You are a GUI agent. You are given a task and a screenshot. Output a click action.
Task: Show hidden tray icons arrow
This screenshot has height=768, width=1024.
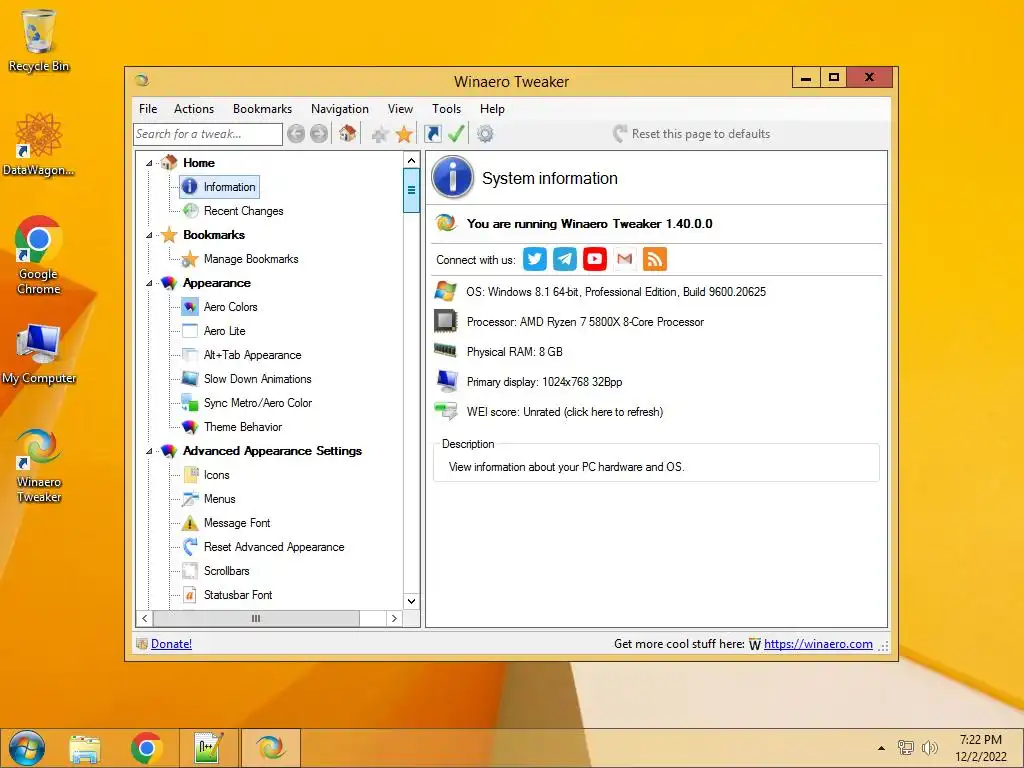(x=882, y=748)
